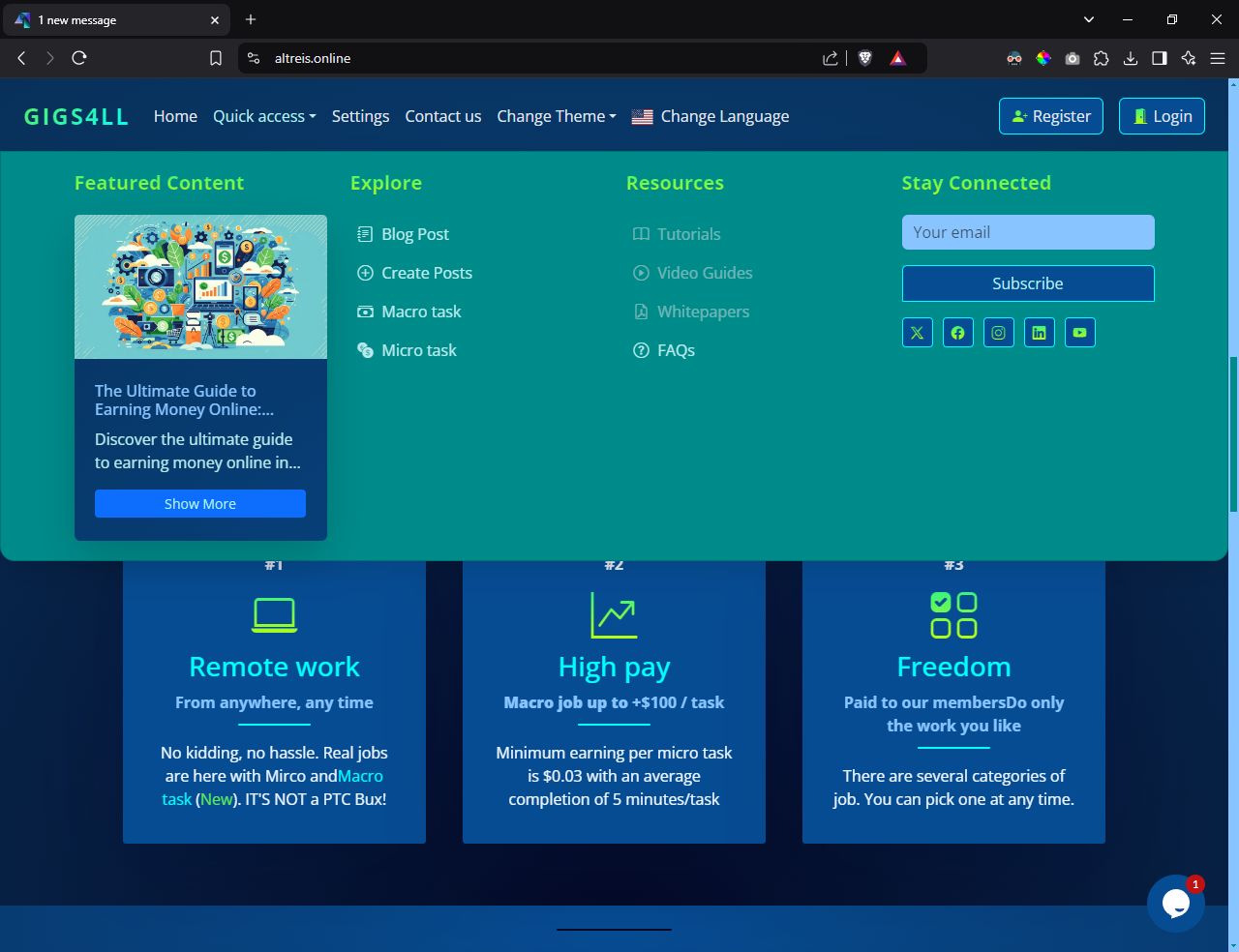Bookmark this page using the bookmark icon

[216, 58]
